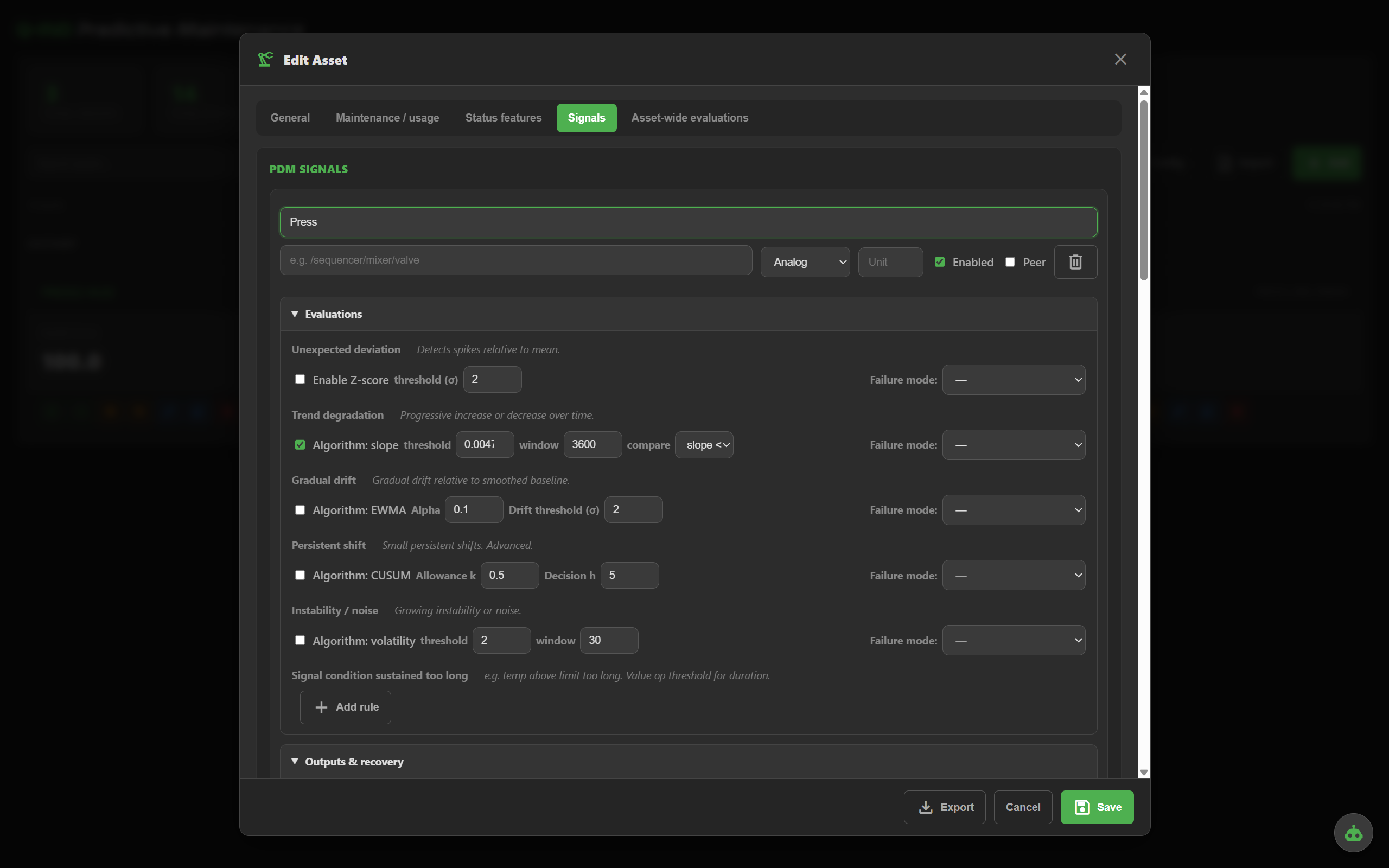This screenshot has width=1389, height=868.
Task: Click the Unexpected deviation label
Action: tap(346, 349)
